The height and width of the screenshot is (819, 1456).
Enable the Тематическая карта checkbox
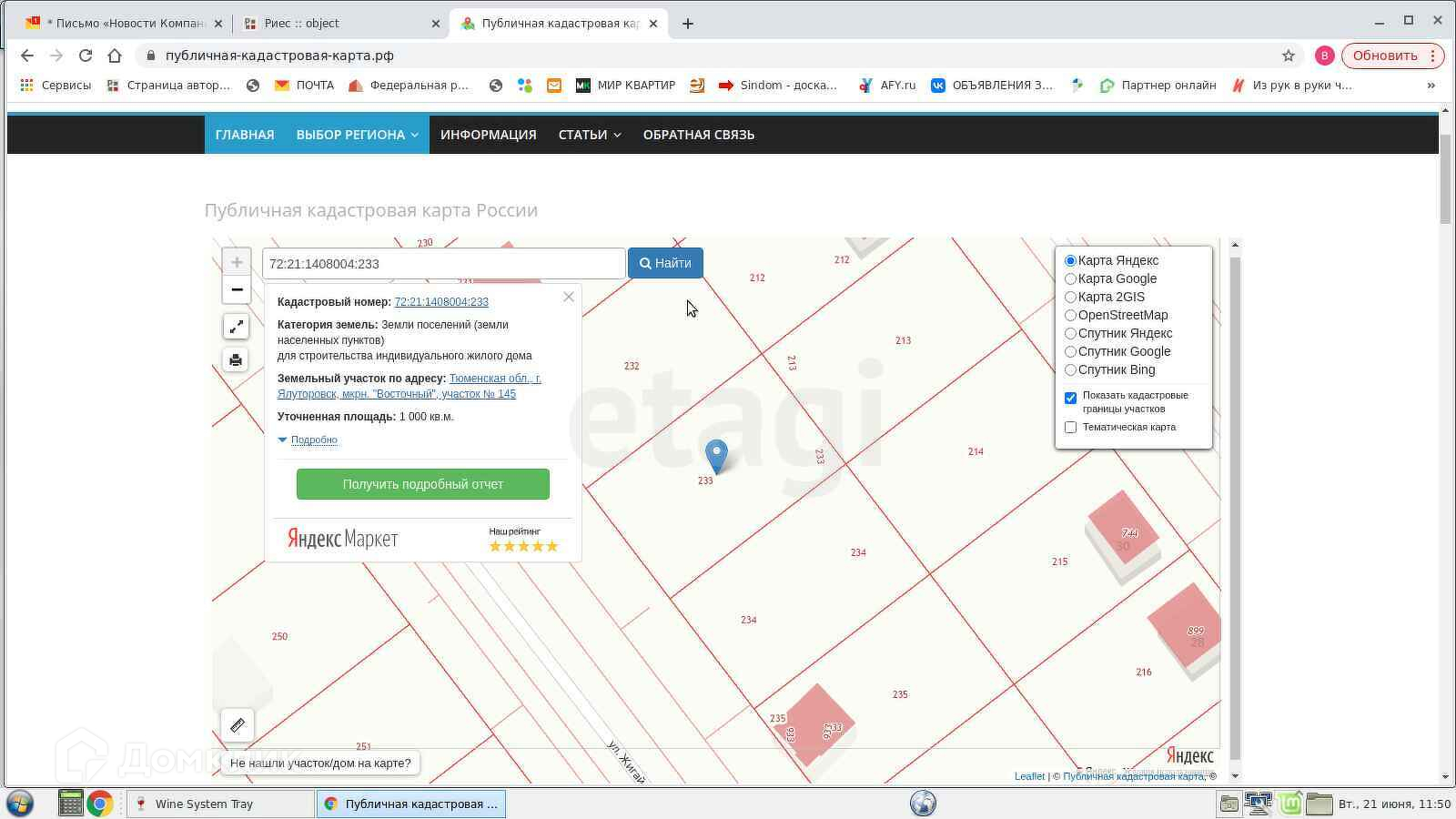click(1071, 427)
